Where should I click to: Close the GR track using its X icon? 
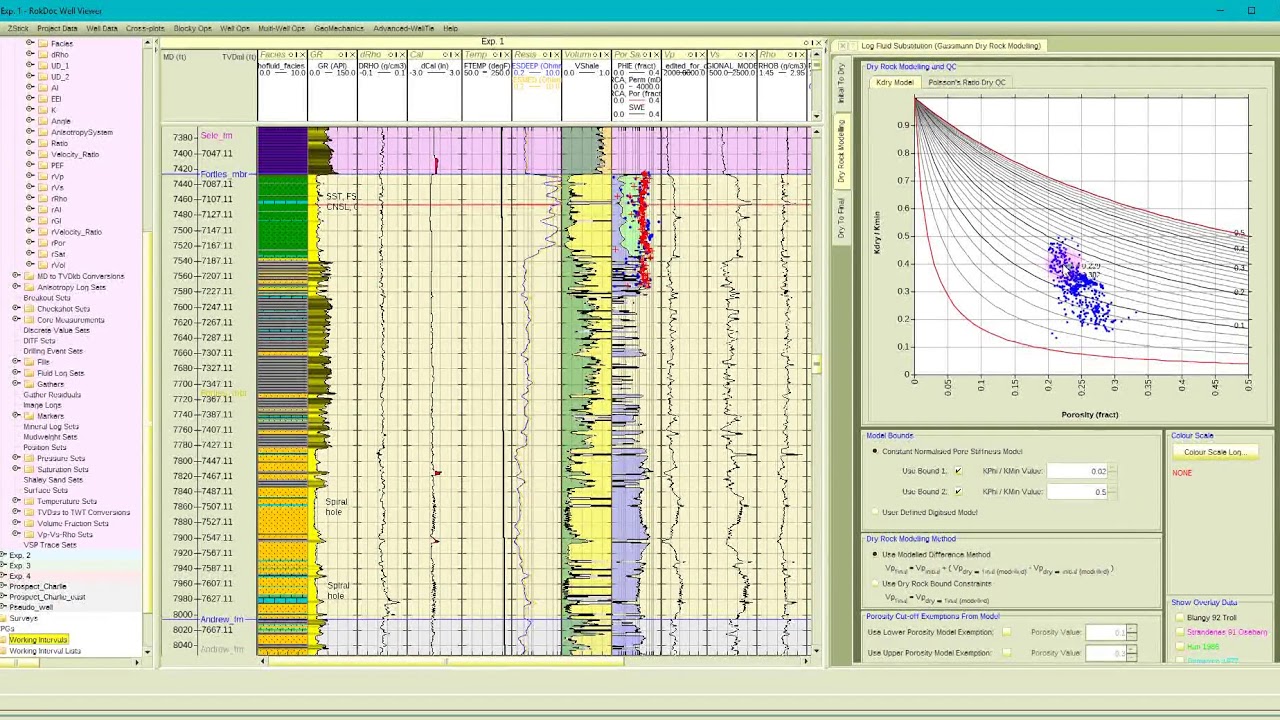[x=352, y=54]
